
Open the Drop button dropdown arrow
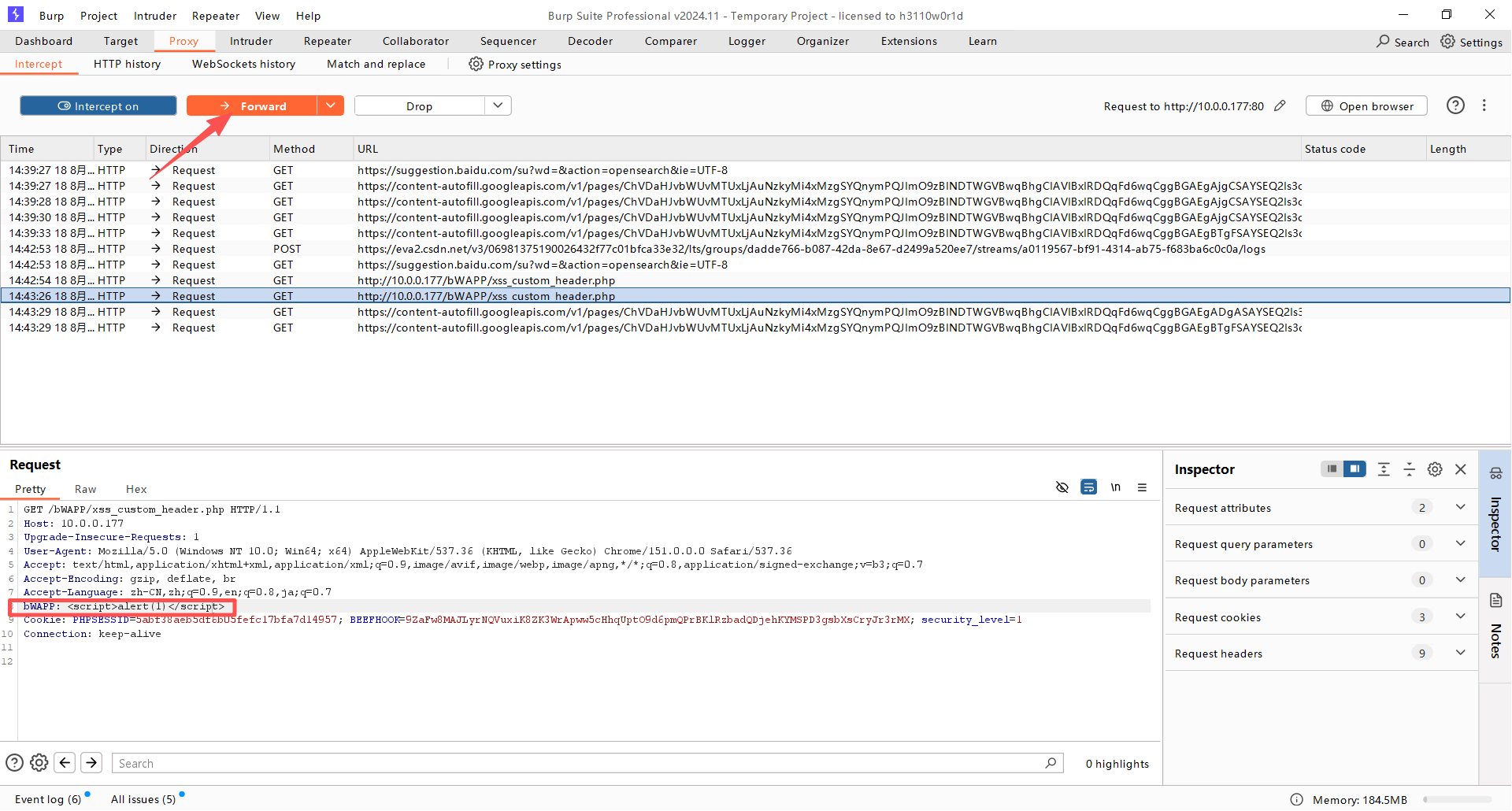(x=498, y=106)
